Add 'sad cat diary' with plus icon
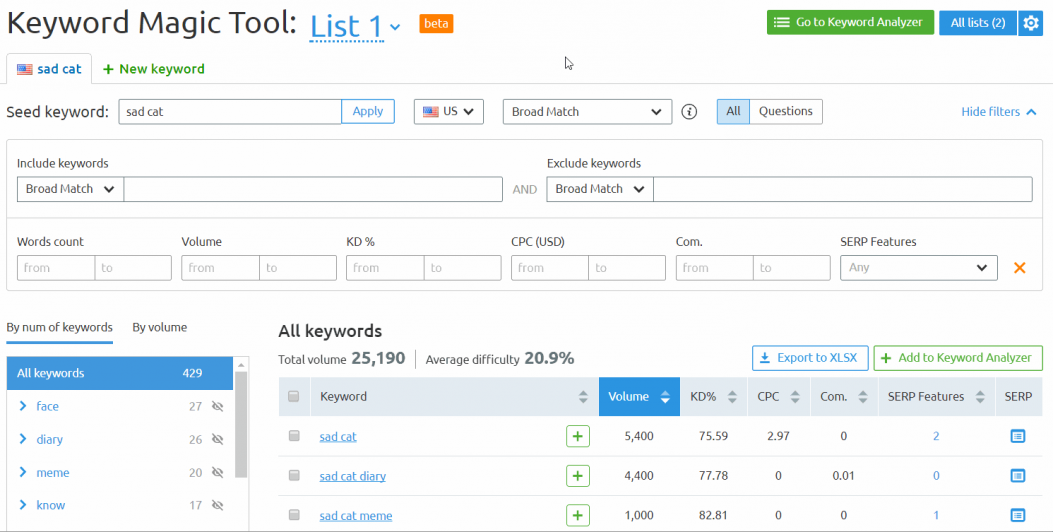The image size is (1053, 532). point(578,476)
